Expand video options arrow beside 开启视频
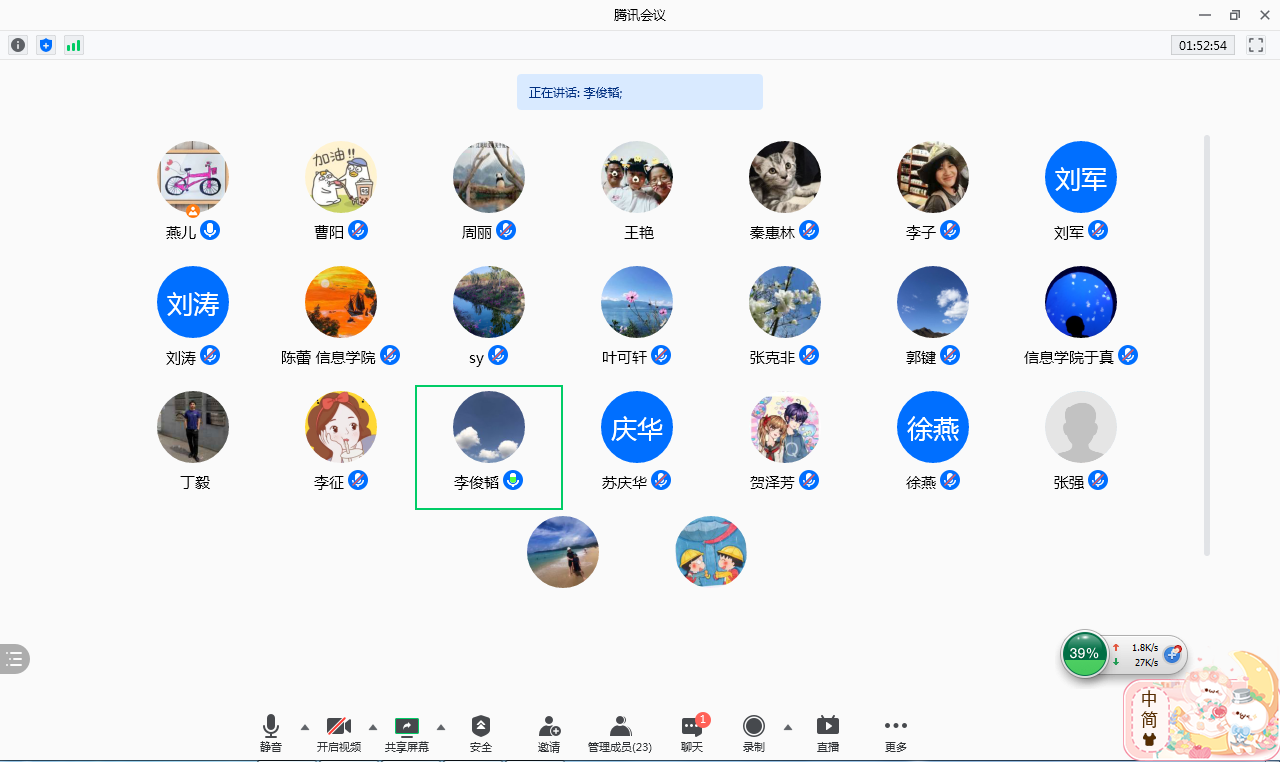The width and height of the screenshot is (1280, 762). [x=373, y=727]
